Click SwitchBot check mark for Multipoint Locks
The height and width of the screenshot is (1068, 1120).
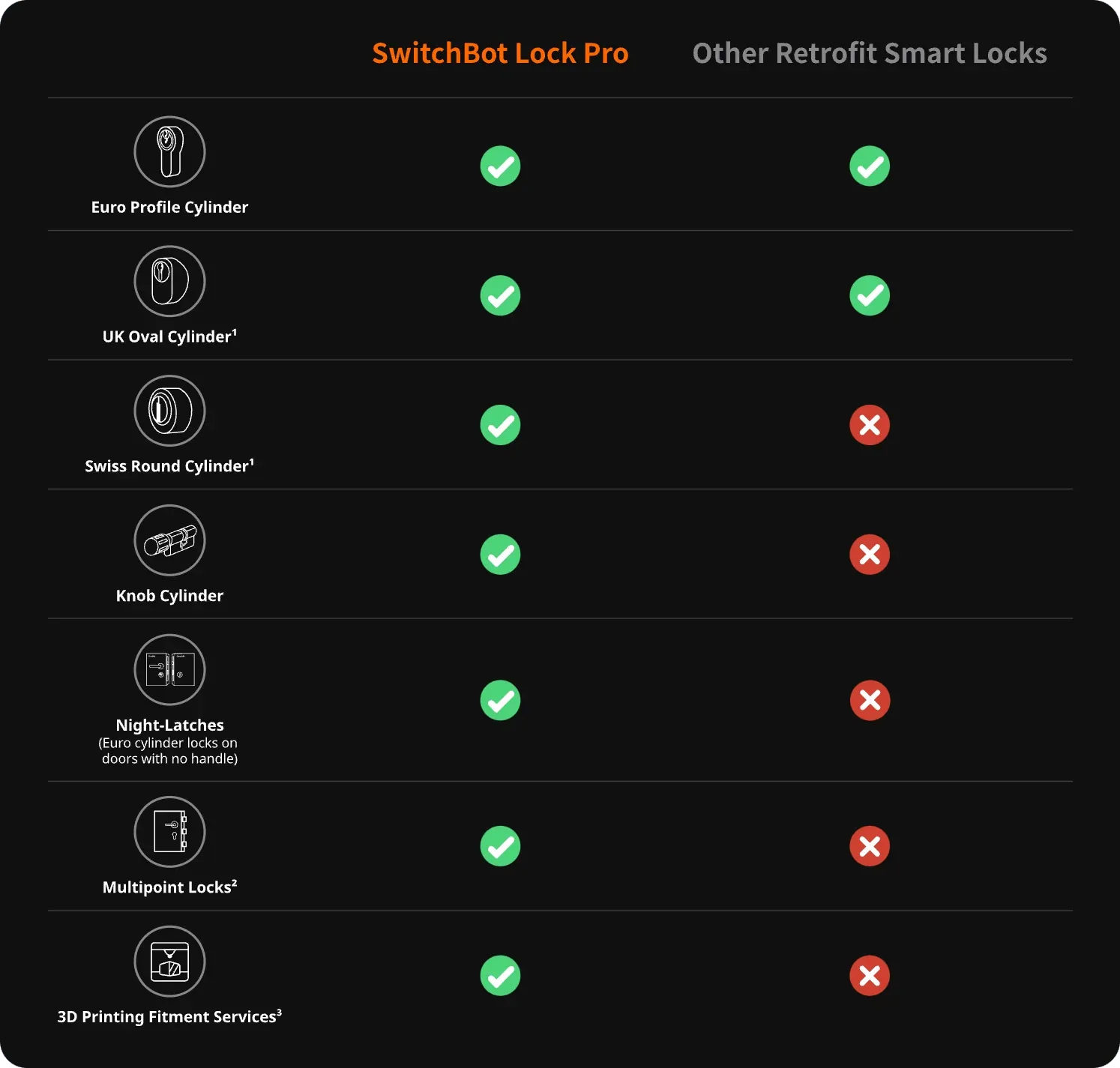point(500,846)
